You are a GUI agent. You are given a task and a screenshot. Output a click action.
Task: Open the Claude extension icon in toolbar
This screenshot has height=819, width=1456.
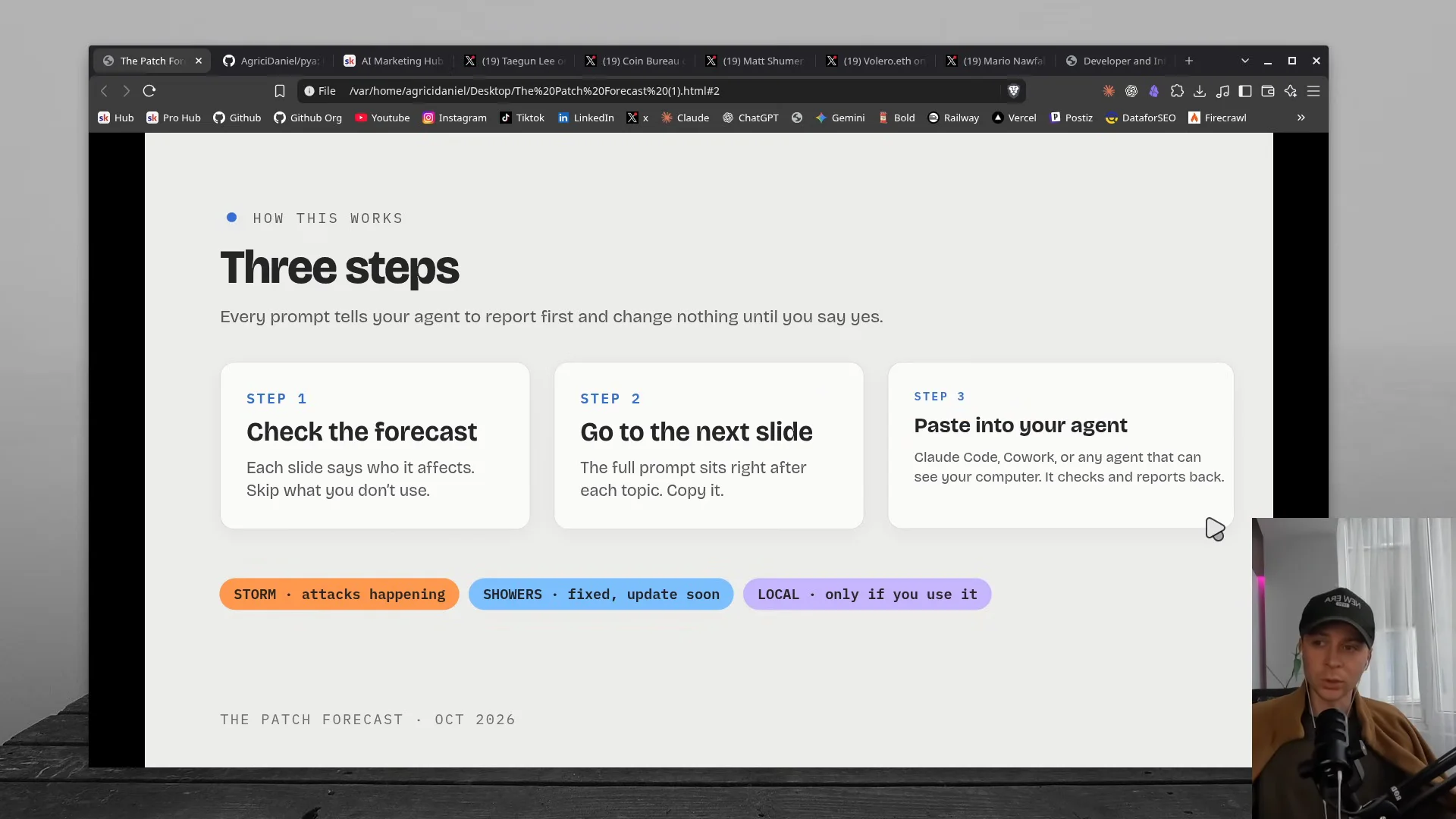(1109, 91)
